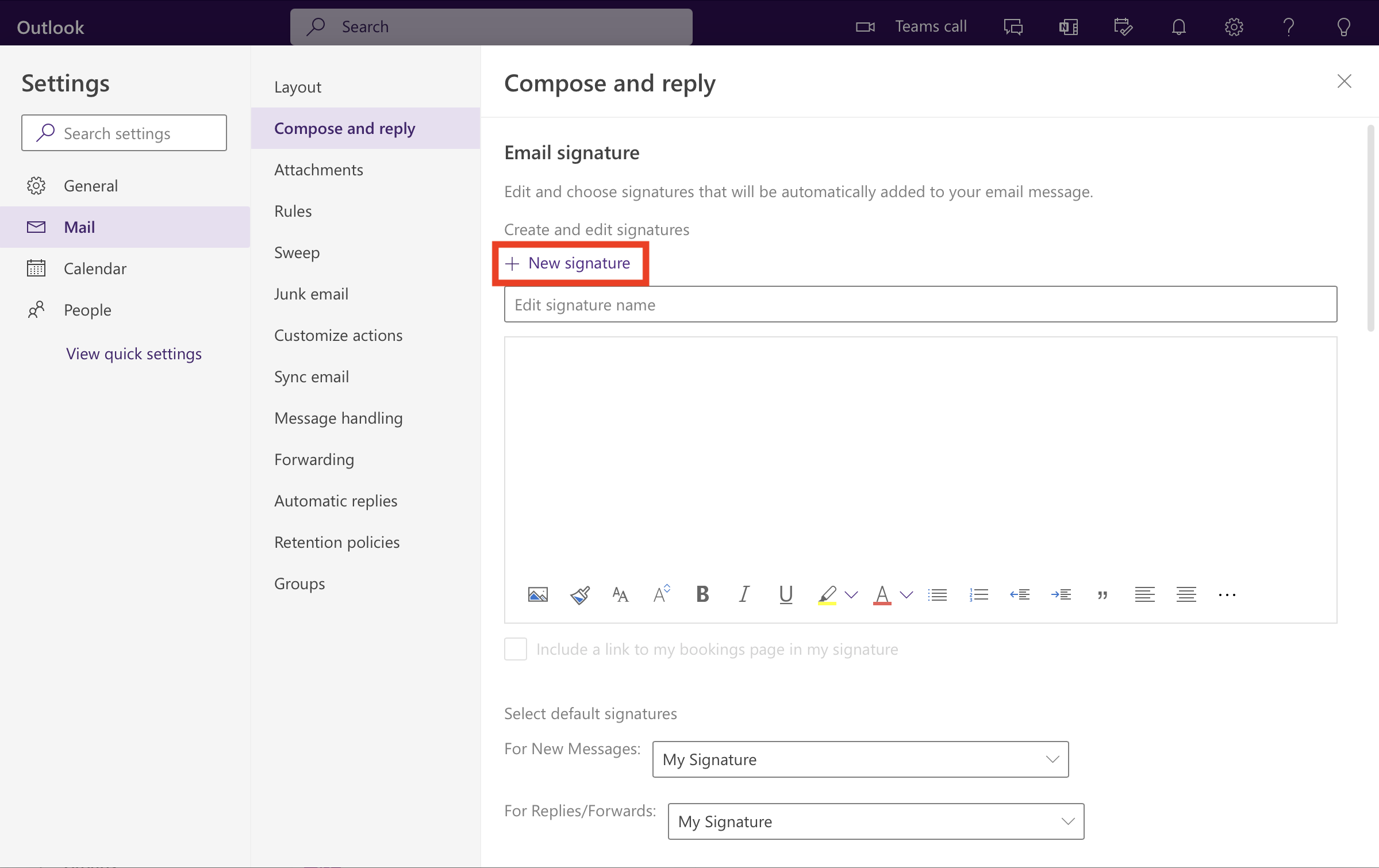Click the Font Color icon

[x=881, y=593]
